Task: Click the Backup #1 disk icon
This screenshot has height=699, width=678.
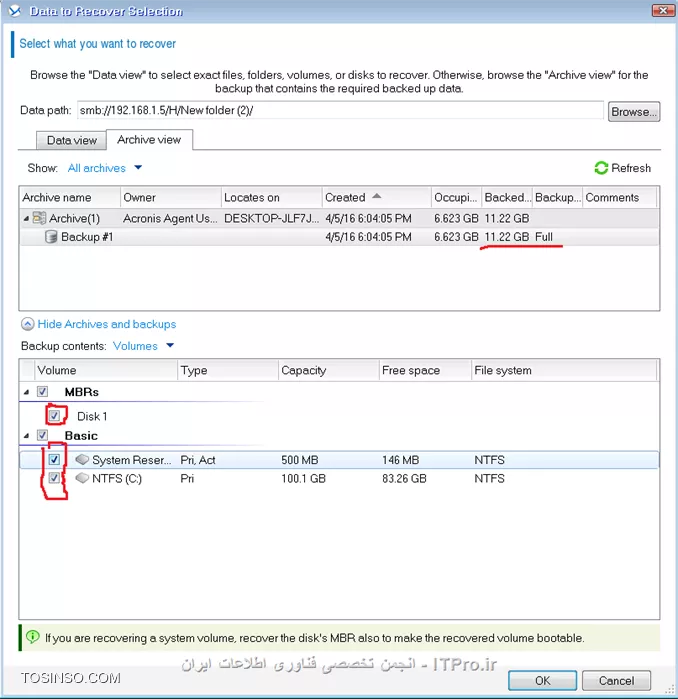Action: tap(51, 237)
